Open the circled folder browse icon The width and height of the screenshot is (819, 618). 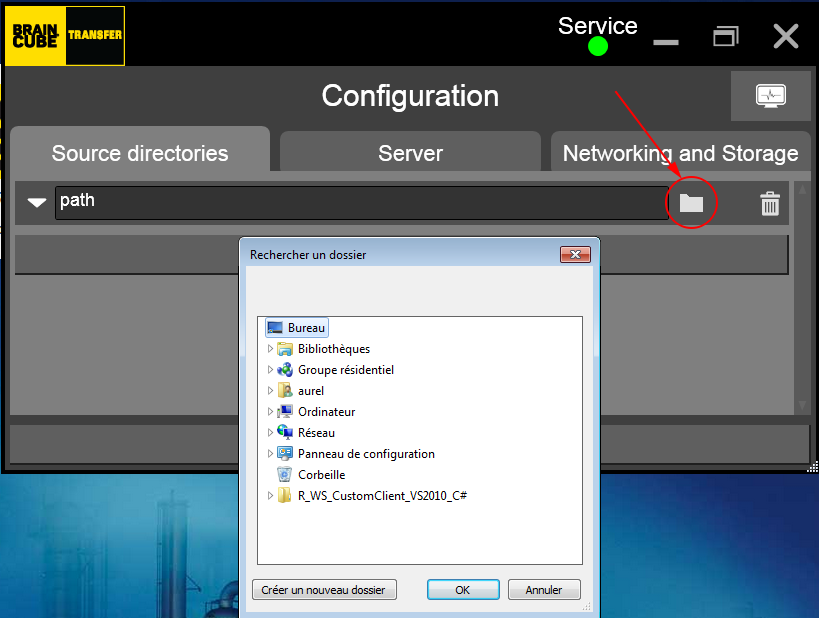click(x=690, y=202)
